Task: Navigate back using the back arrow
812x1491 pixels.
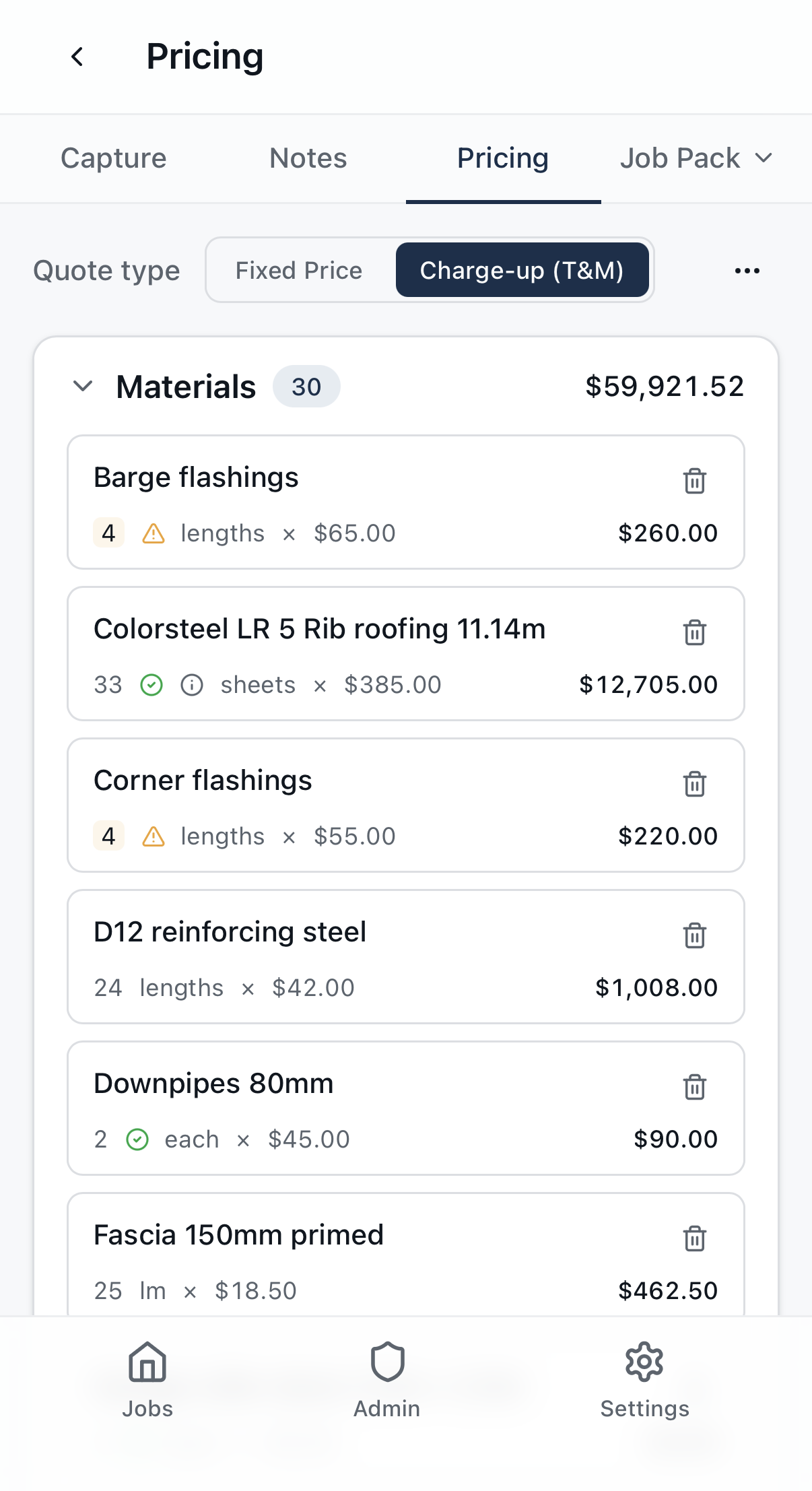Action: (77, 57)
